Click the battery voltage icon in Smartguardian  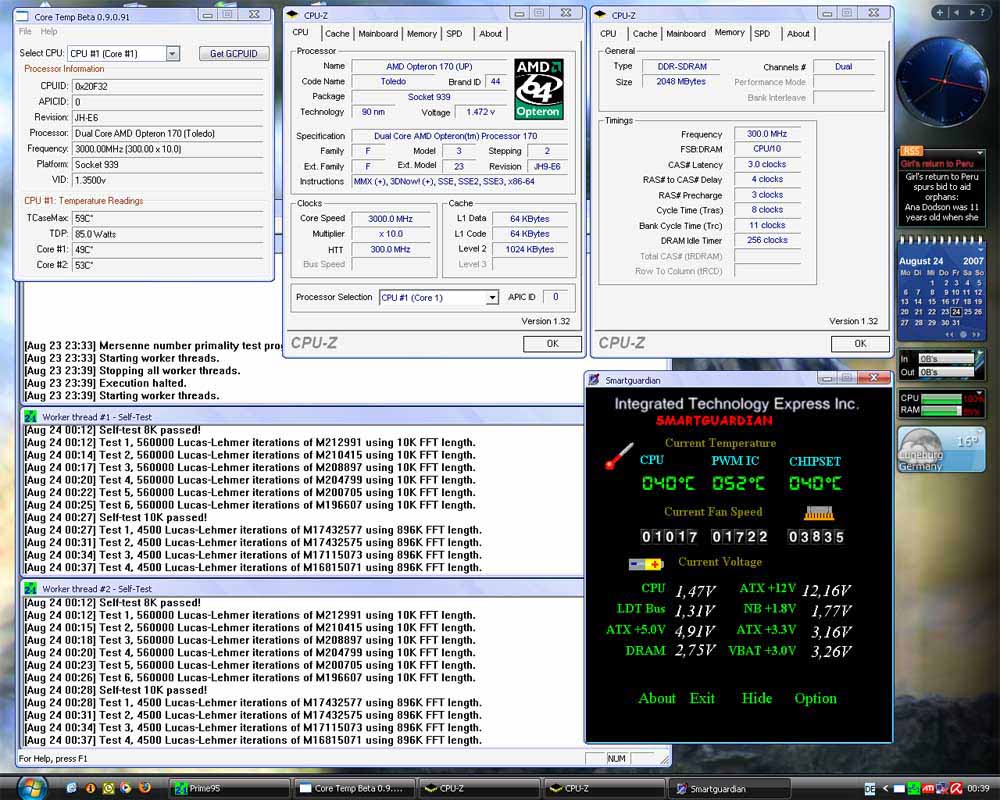645,564
